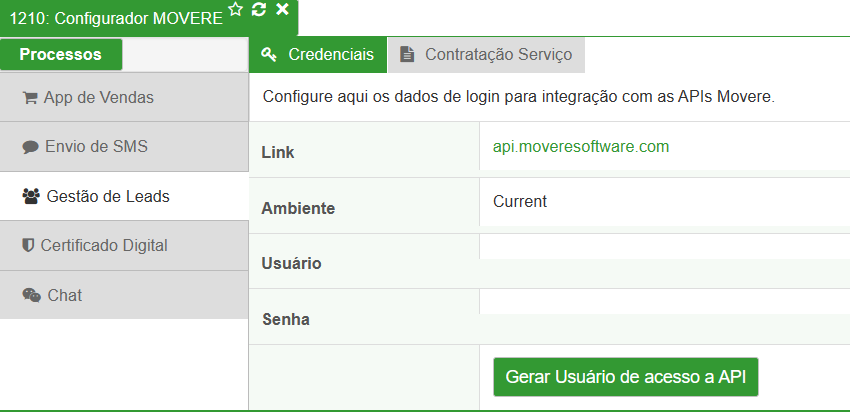This screenshot has width=850, height=416.
Task: Click the favorite star icon in title tab
Action: coord(235,9)
